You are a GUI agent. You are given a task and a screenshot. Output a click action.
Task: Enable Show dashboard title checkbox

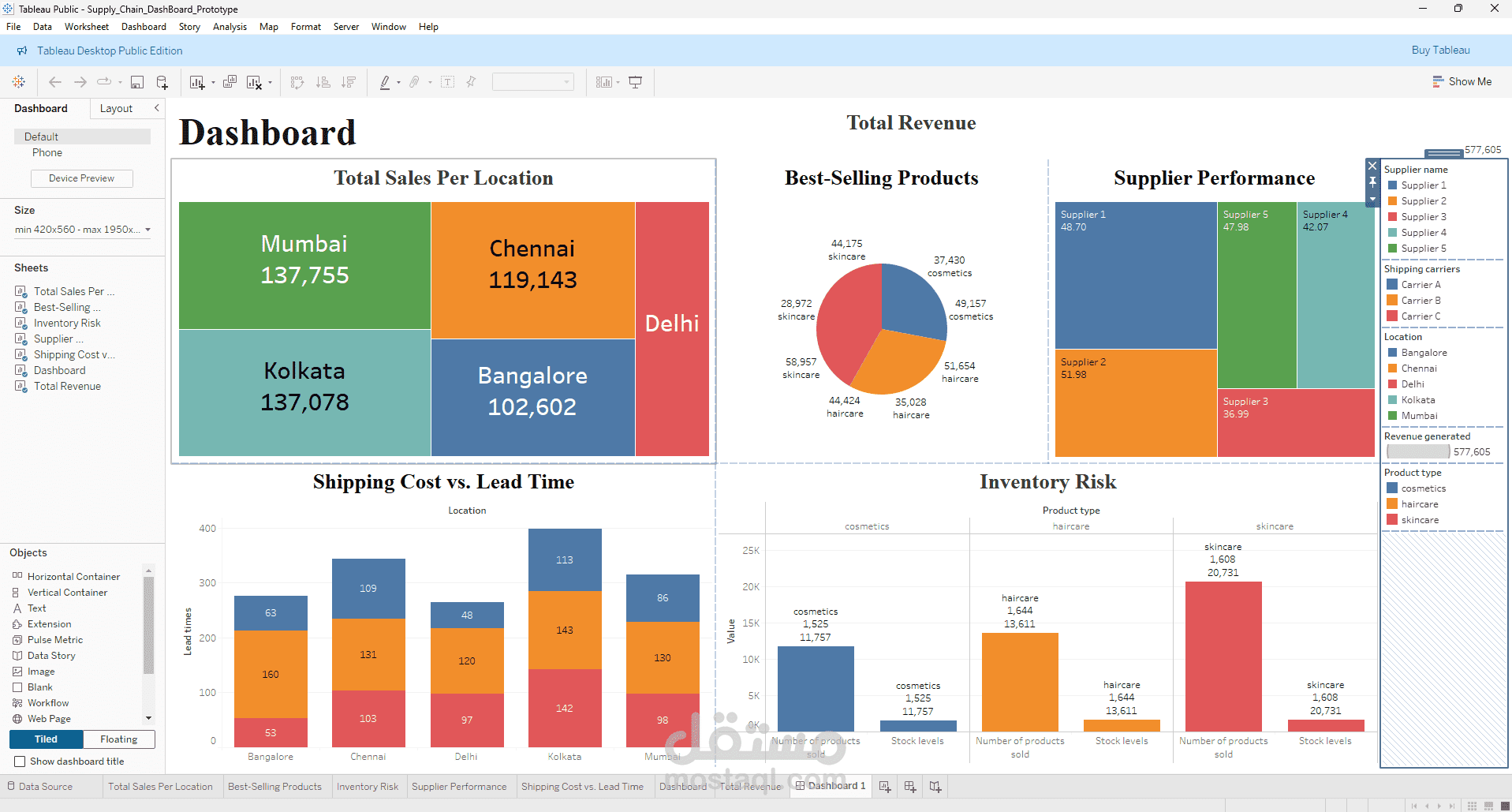tap(20, 761)
